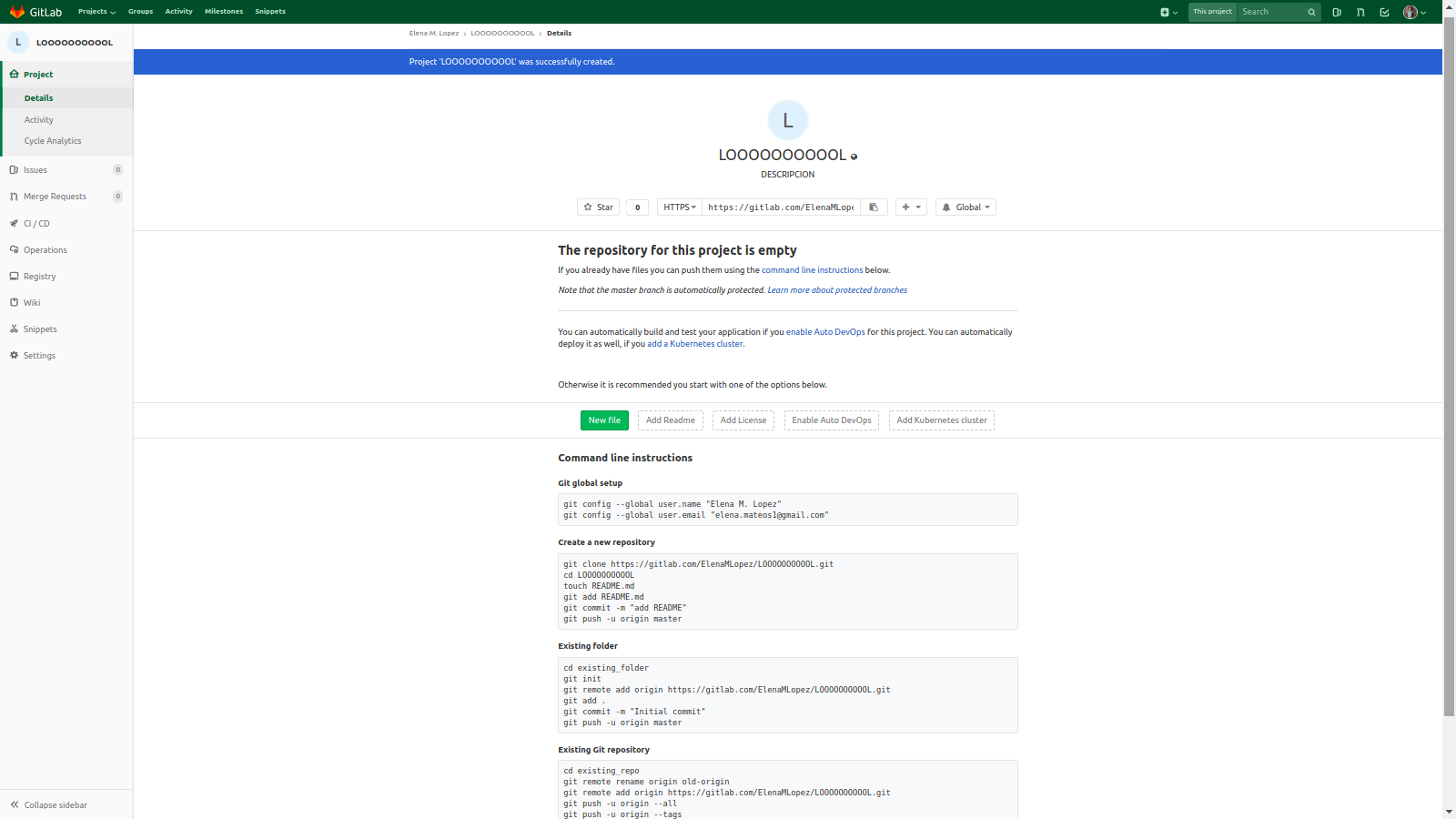Click the star count 0

[x=637, y=207]
